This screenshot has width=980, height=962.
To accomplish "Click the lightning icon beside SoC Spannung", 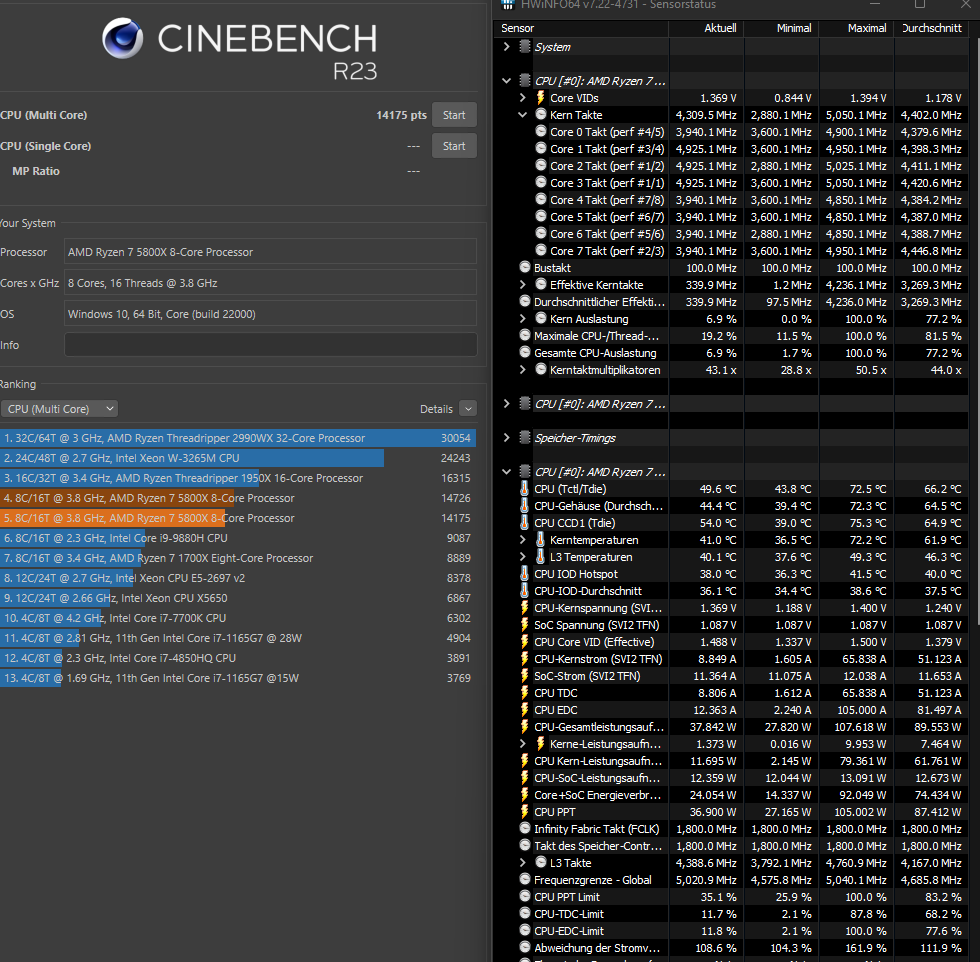I will (525, 624).
